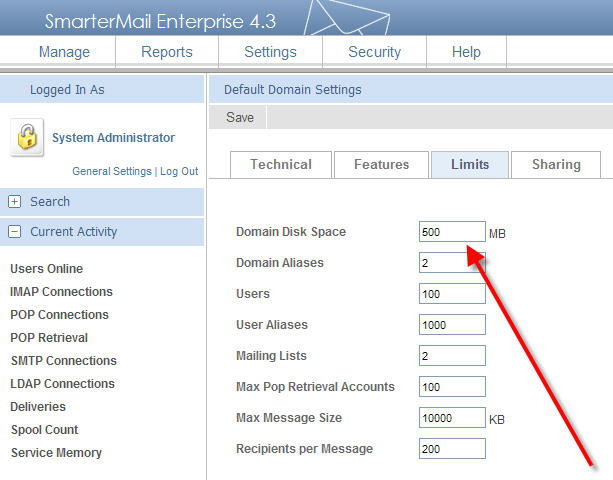
Task: Switch to the Sharing tab
Action: (x=556, y=165)
